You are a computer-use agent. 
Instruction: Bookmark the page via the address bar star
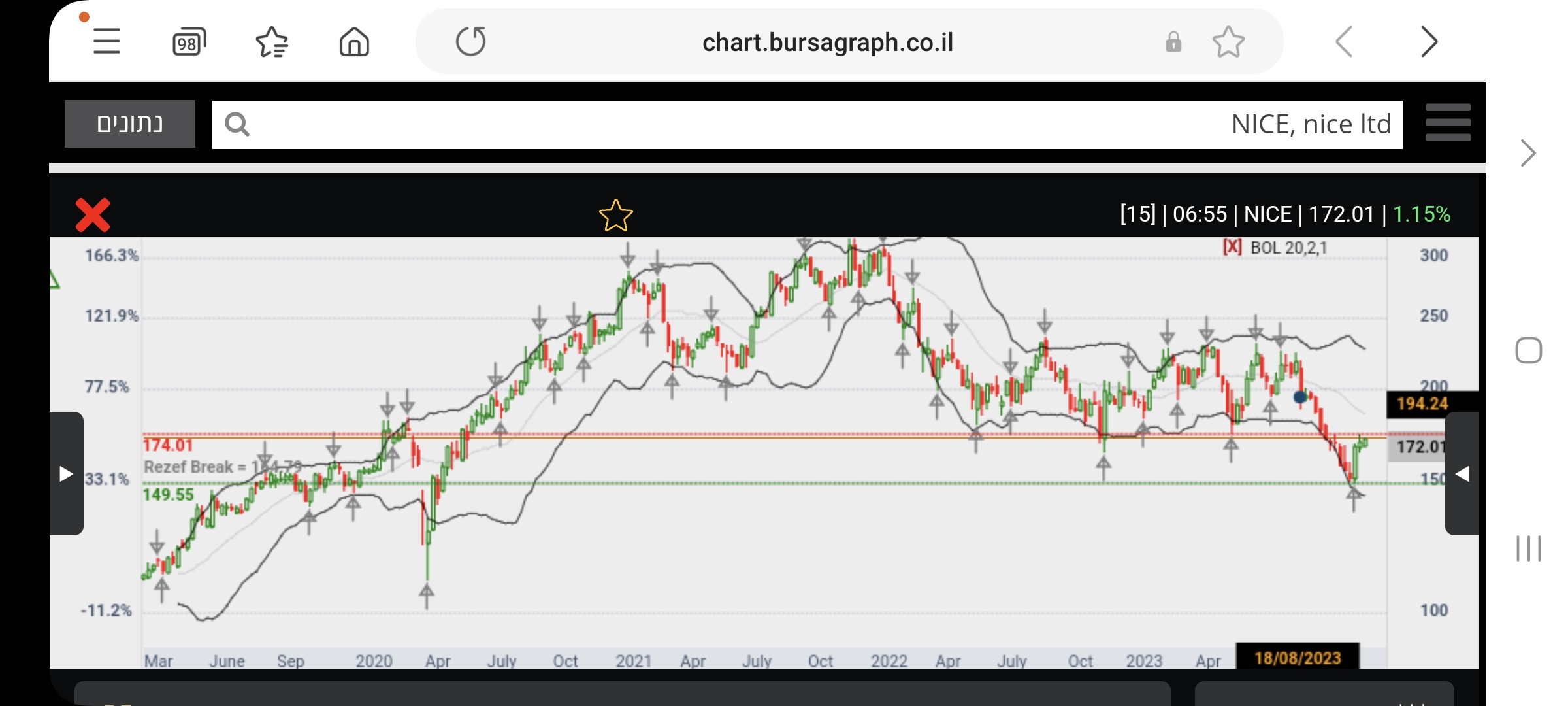[1228, 42]
